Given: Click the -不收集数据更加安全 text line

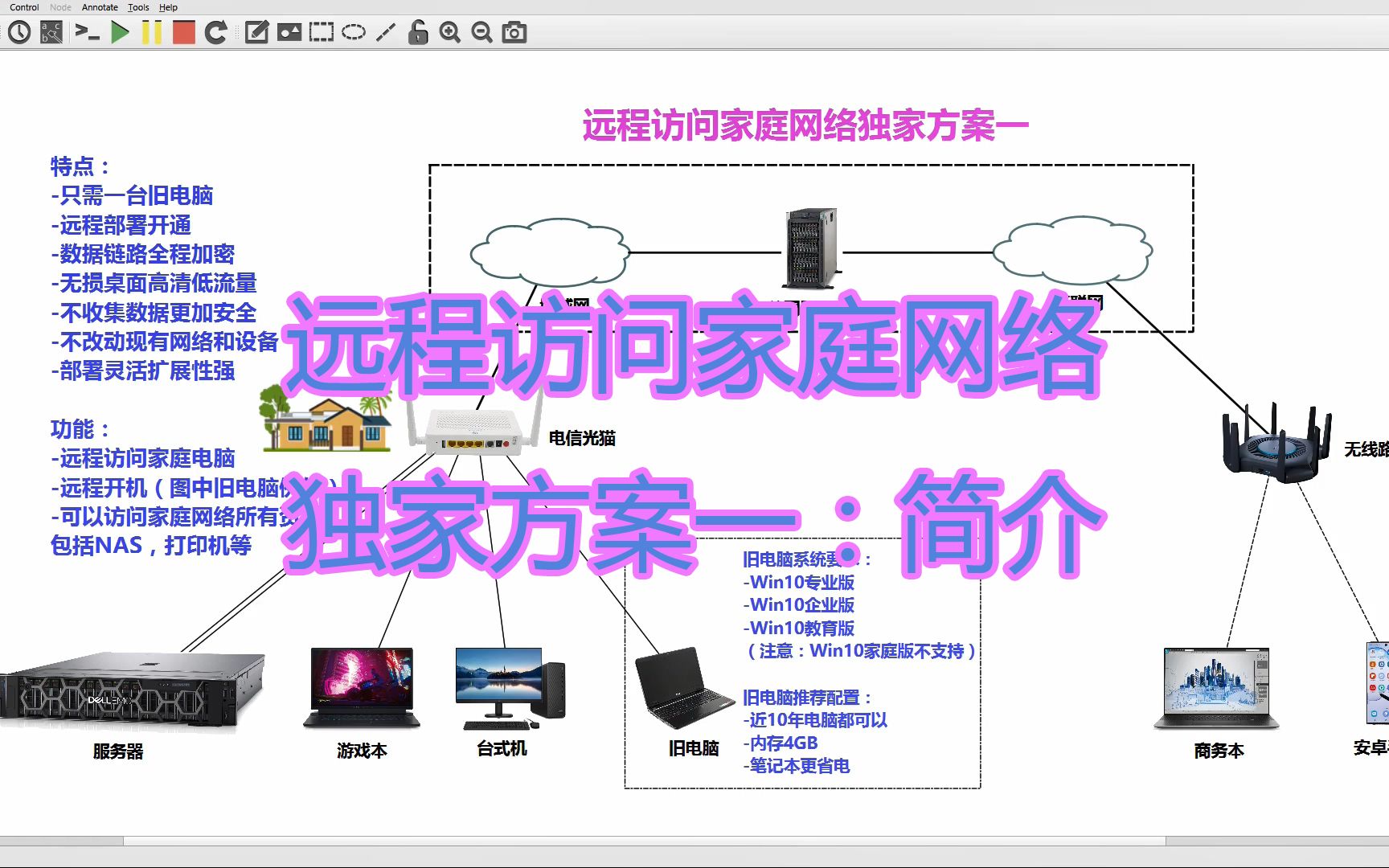Looking at the screenshot, I should tap(154, 313).
